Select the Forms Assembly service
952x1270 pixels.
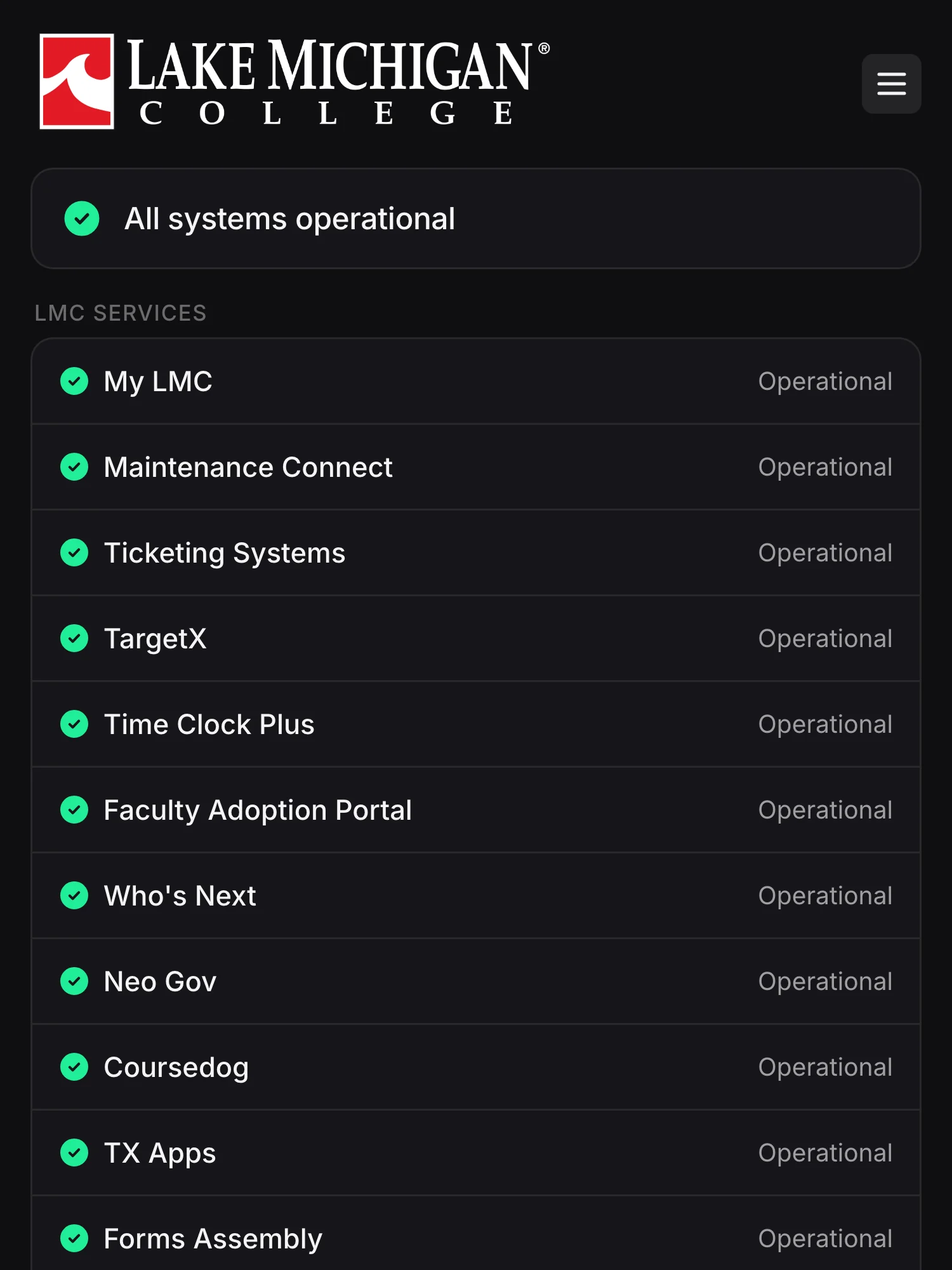[x=476, y=1234]
